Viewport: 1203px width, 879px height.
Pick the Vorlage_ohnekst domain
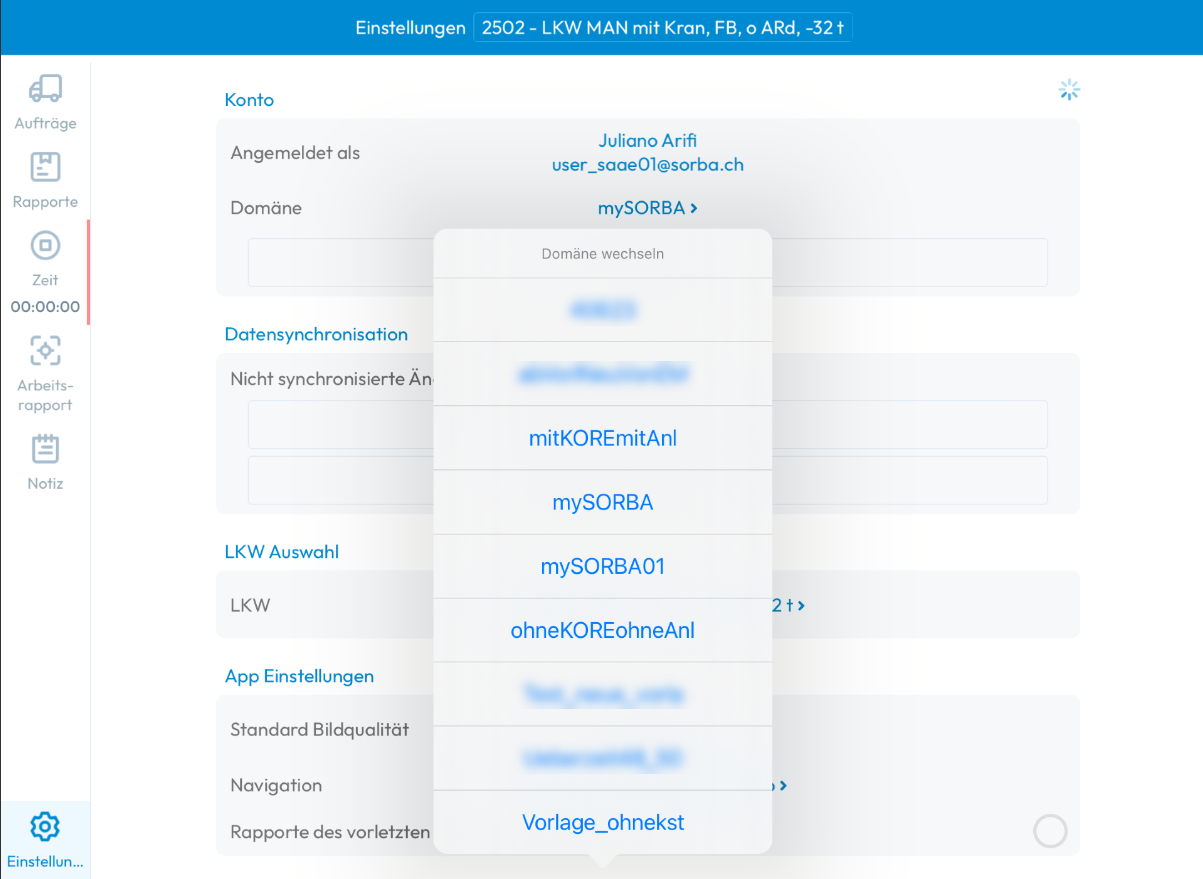tap(603, 822)
